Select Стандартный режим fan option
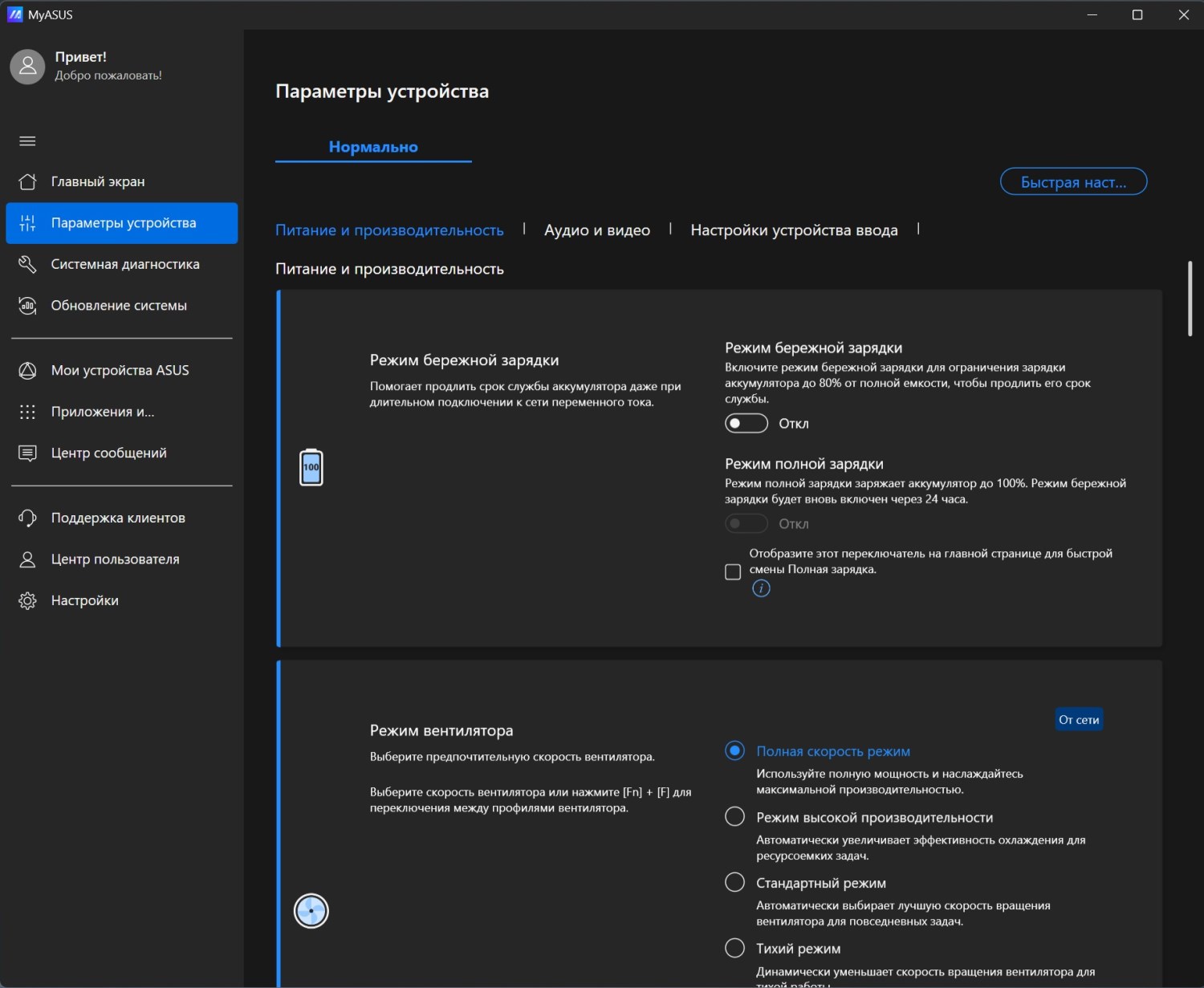The width and height of the screenshot is (1204, 988). (734, 883)
